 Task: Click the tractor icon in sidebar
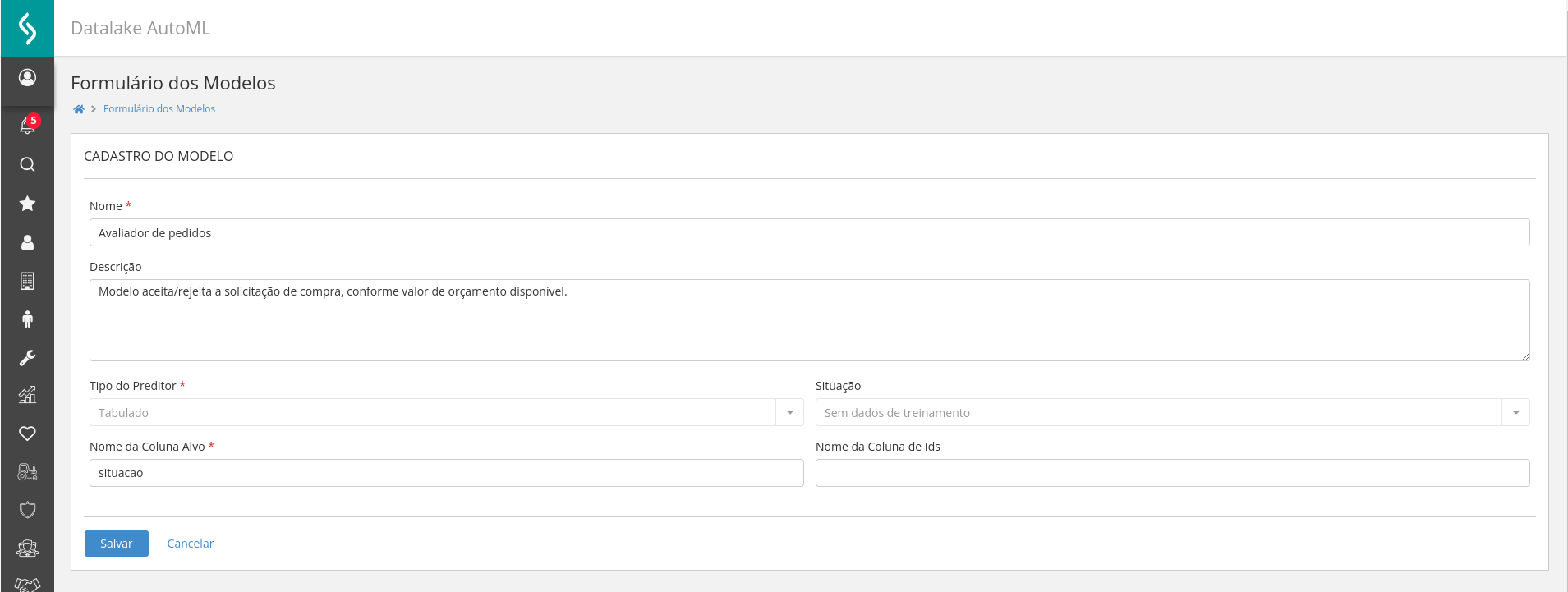coord(27,472)
